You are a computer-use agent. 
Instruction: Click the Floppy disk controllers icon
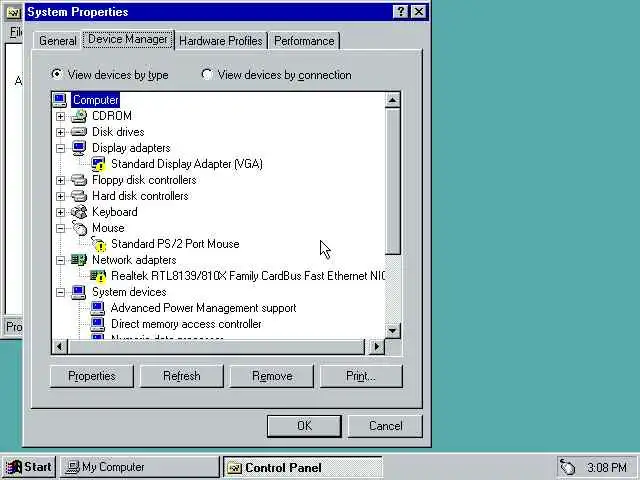point(79,180)
